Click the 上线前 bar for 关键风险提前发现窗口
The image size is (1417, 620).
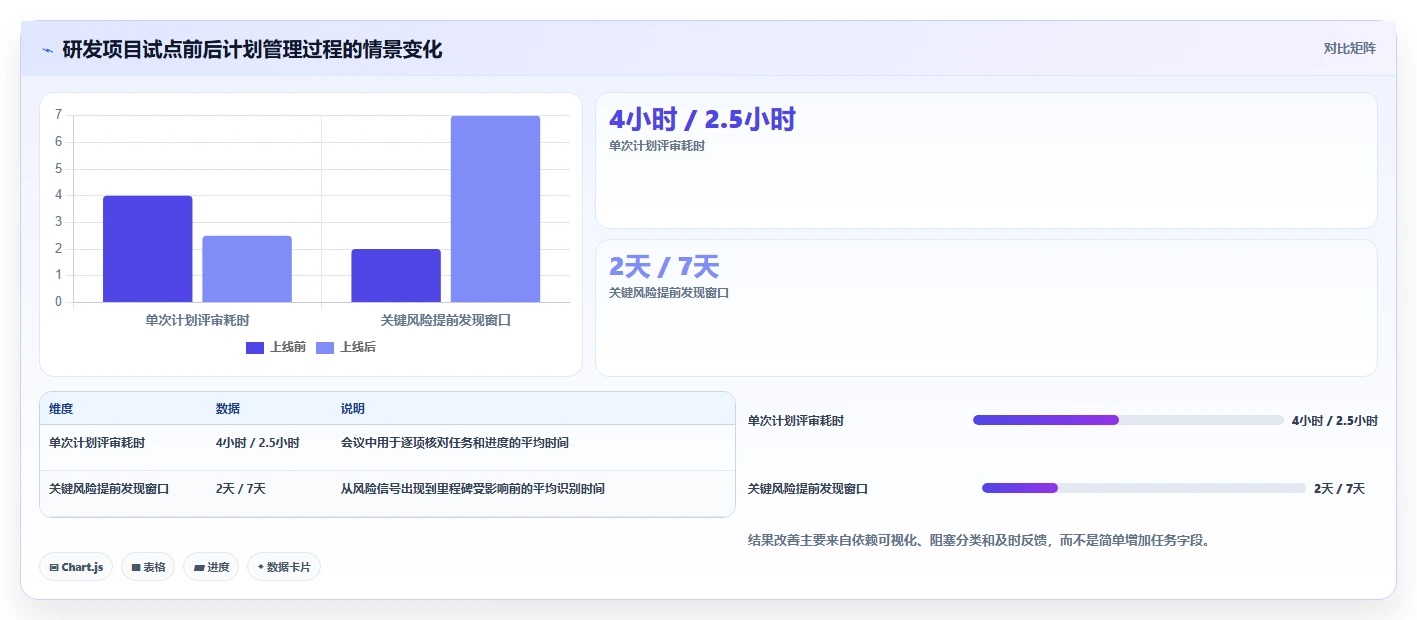pyautogui.click(x=396, y=275)
